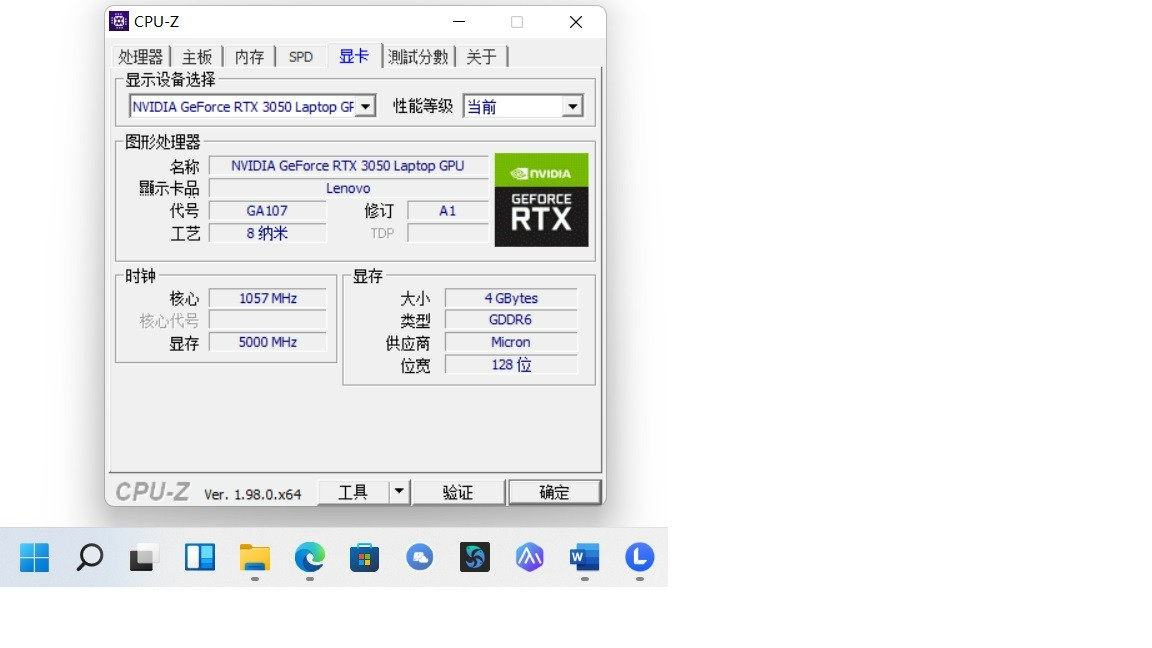Viewport: 1152px width, 648px height.
Task: Switch to Microsoft Word on taskbar
Action: (x=585, y=558)
